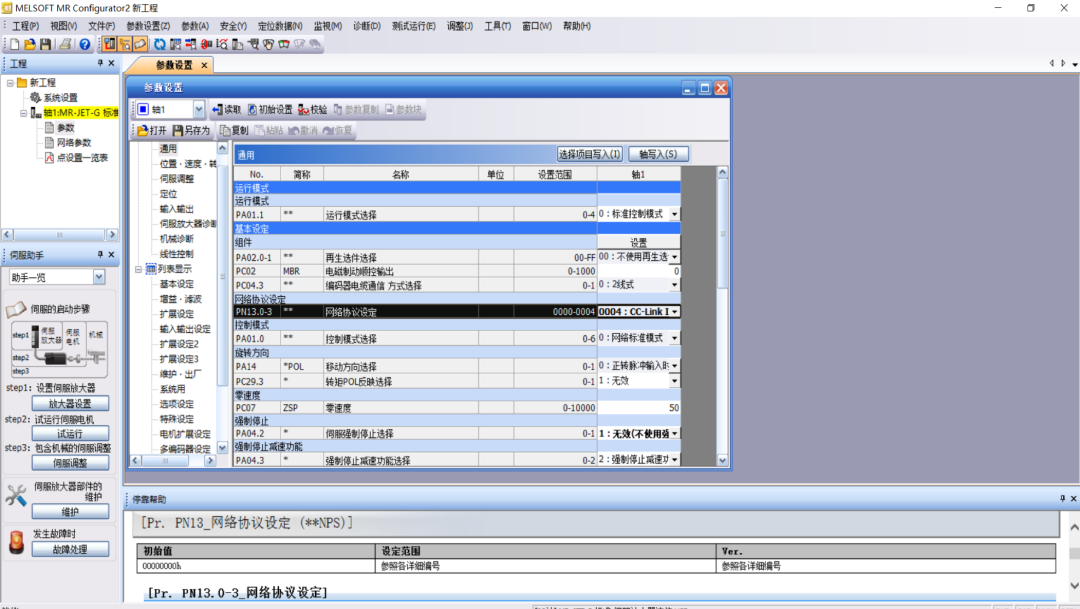This screenshot has width=1080, height=609.
Task: Click the blue circular refresh arrows icon
Action: pyautogui.click(x=160, y=44)
